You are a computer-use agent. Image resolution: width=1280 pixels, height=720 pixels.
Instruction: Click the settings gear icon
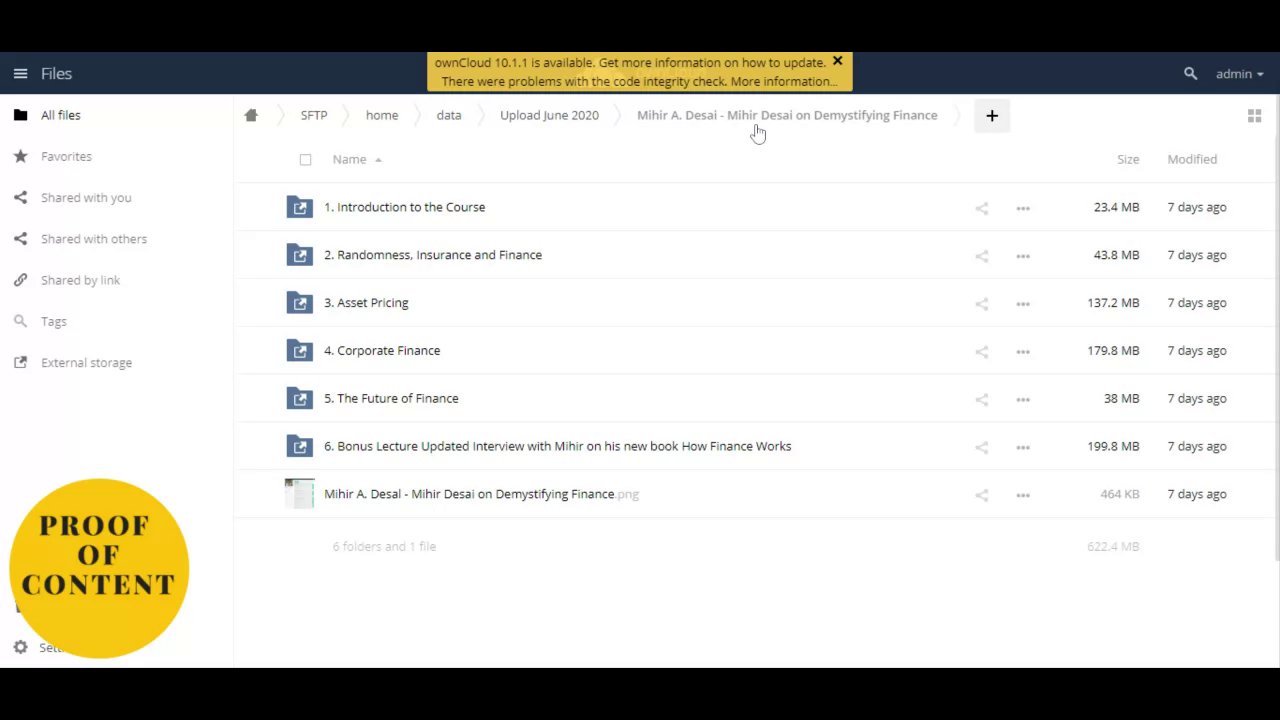(20, 648)
